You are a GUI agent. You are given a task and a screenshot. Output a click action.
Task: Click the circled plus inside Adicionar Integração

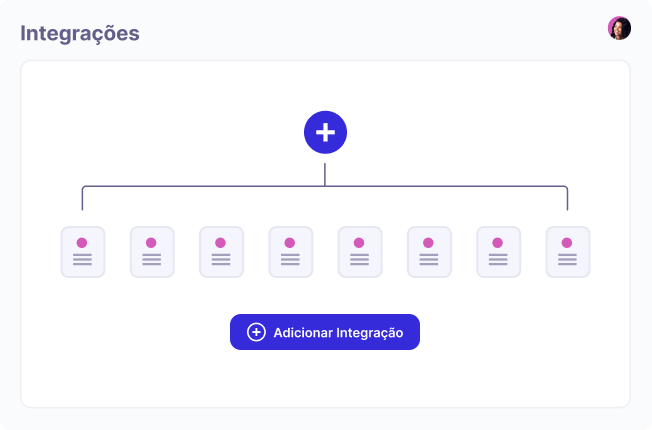256,332
